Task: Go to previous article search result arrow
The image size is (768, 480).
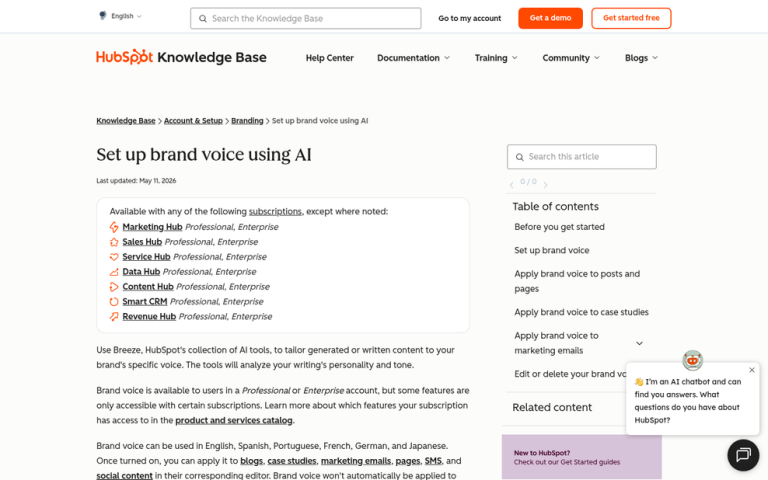Action: 511,185
